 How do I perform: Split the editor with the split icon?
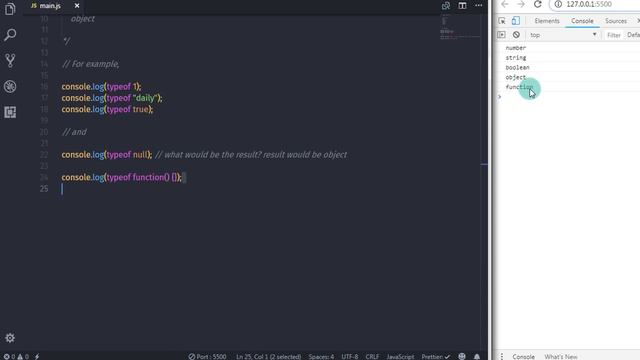point(462,6)
